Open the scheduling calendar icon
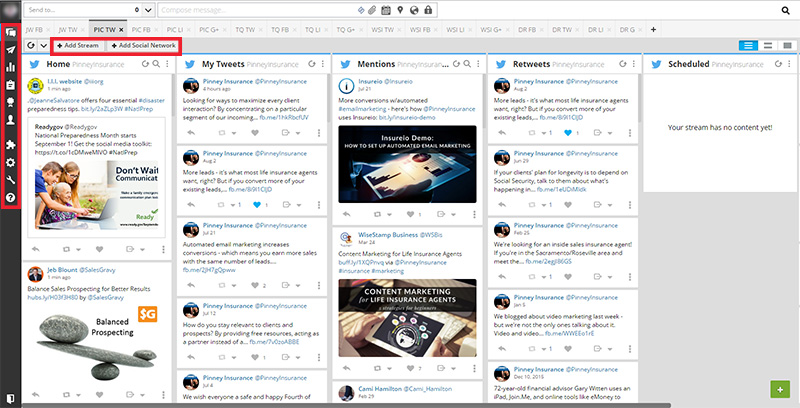 (386, 10)
